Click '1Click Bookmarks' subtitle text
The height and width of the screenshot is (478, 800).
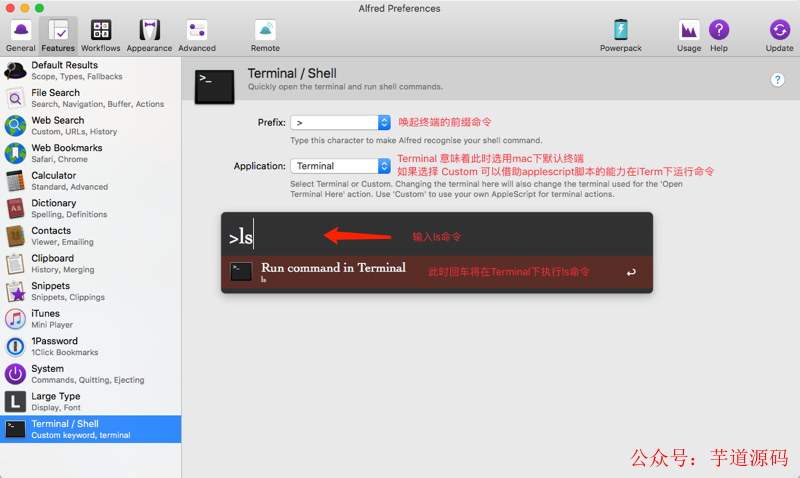click(65, 352)
